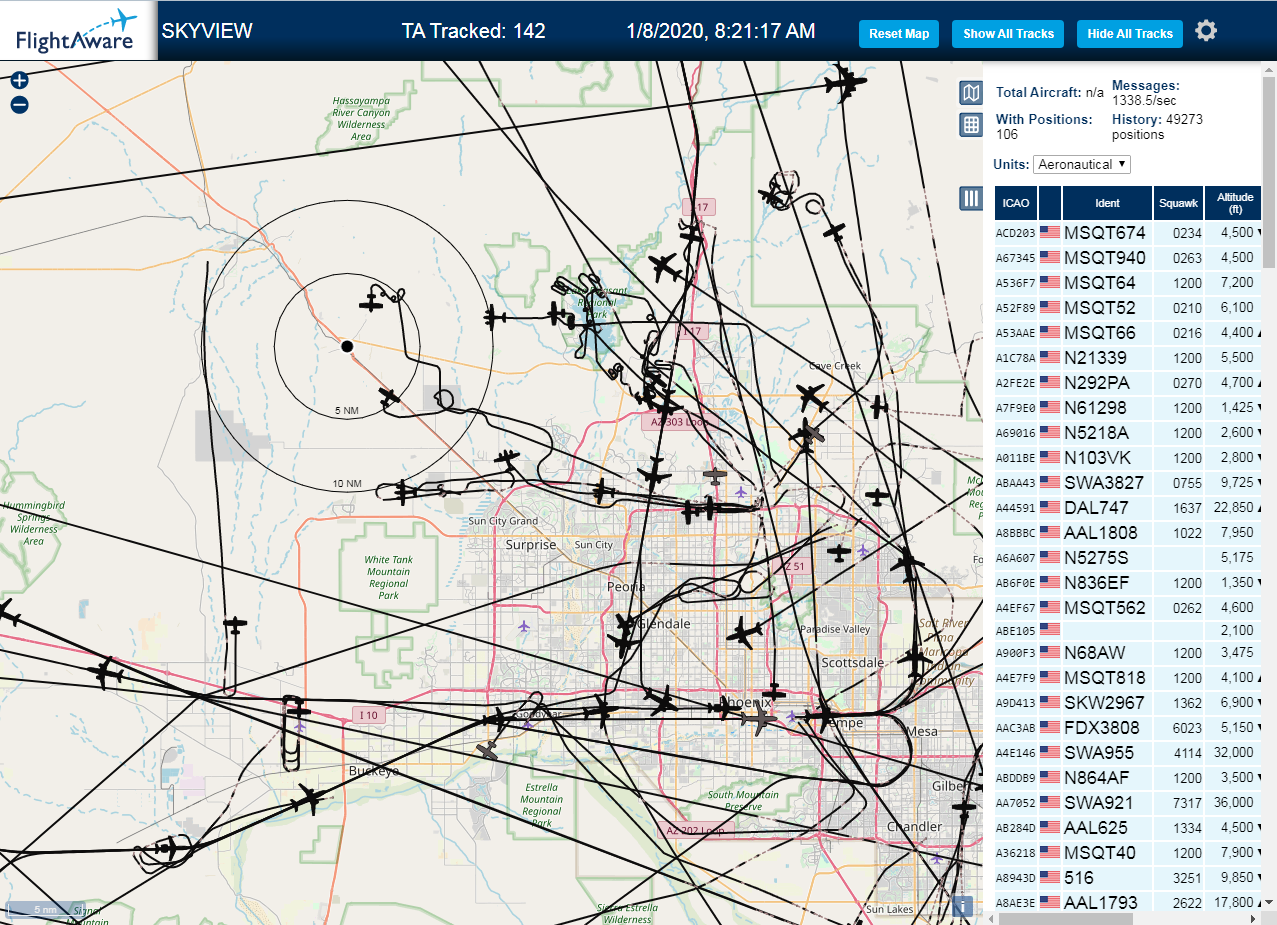Select the AAL1808 aircraft row
1277x925 pixels.
(1128, 532)
